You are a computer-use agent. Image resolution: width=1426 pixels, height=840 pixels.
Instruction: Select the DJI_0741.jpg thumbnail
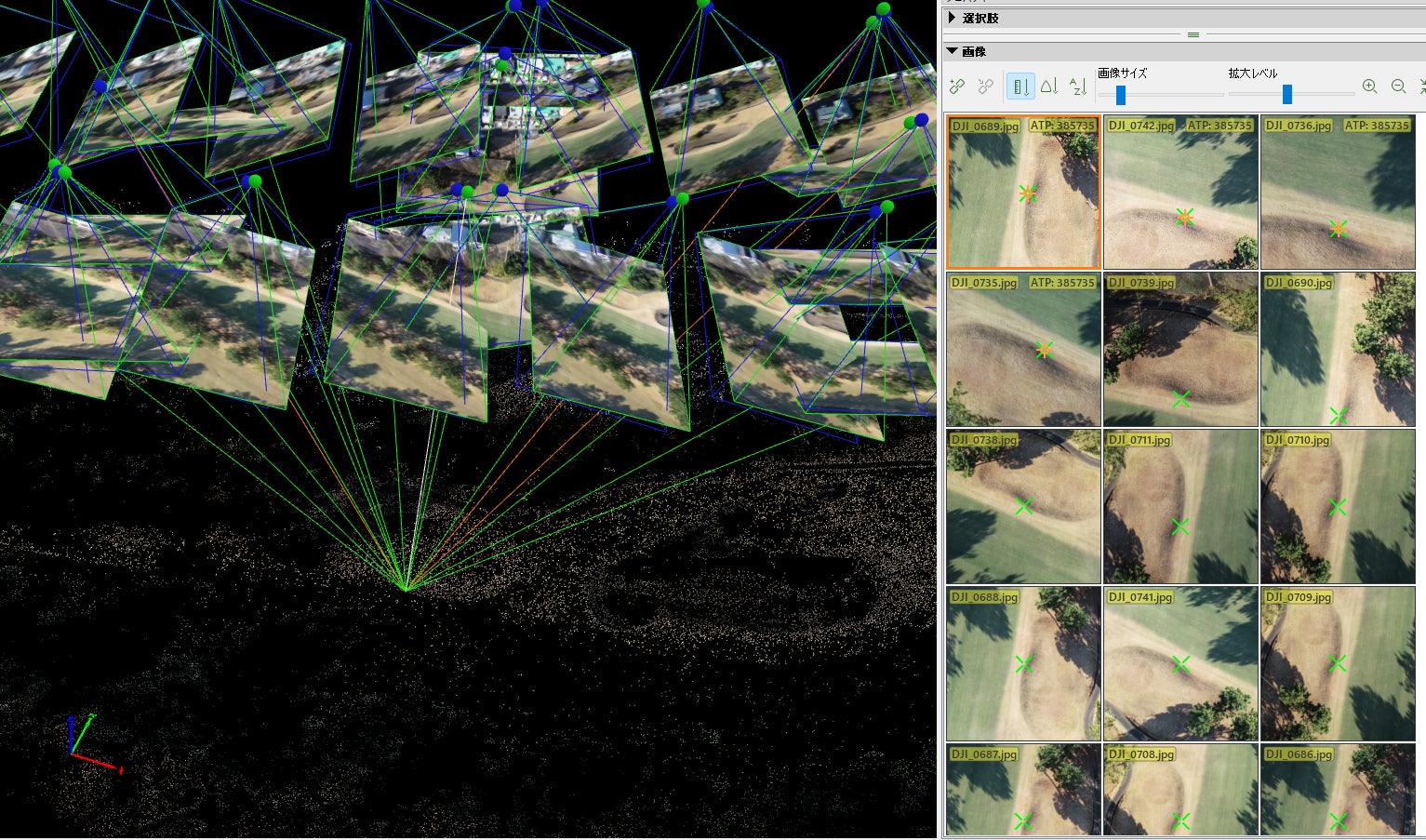pos(1180,663)
